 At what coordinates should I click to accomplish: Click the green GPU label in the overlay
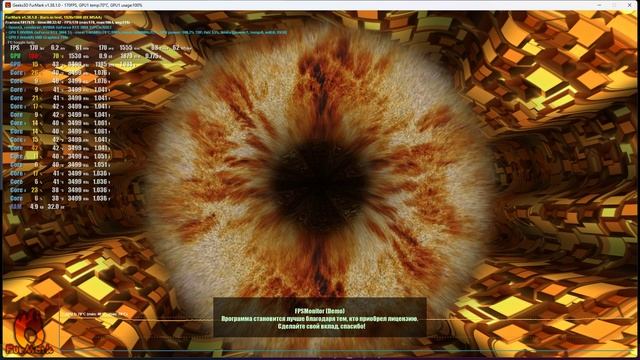(x=16, y=56)
